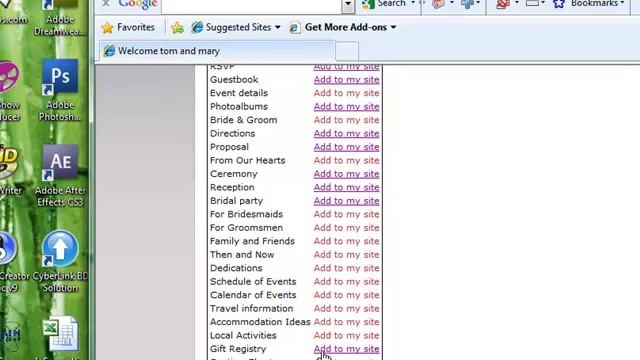Viewport: 640px width, 360px height.
Task: Click the Favorites star icon
Action: [x=107, y=27]
